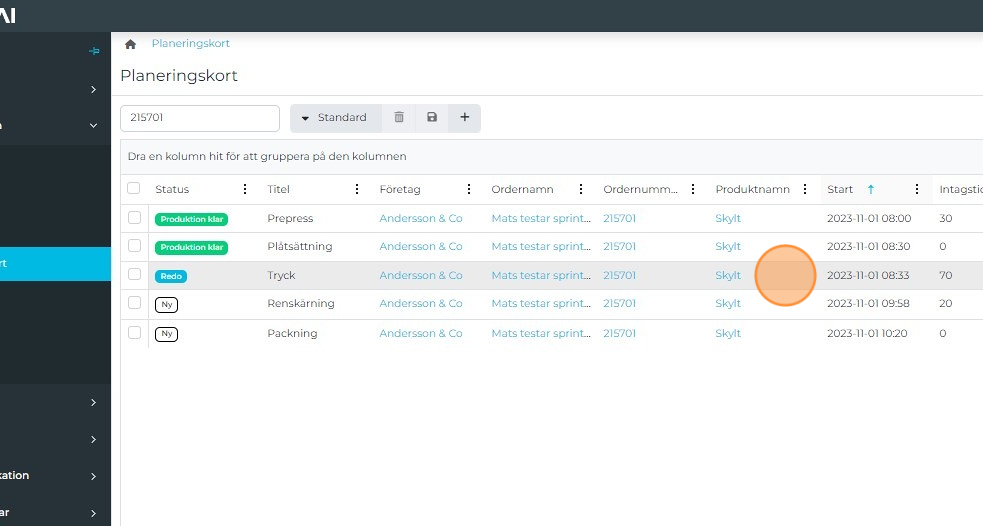The height and width of the screenshot is (526, 983).
Task: Expand the bottom sidebar chevron item
Action: (x=93, y=513)
